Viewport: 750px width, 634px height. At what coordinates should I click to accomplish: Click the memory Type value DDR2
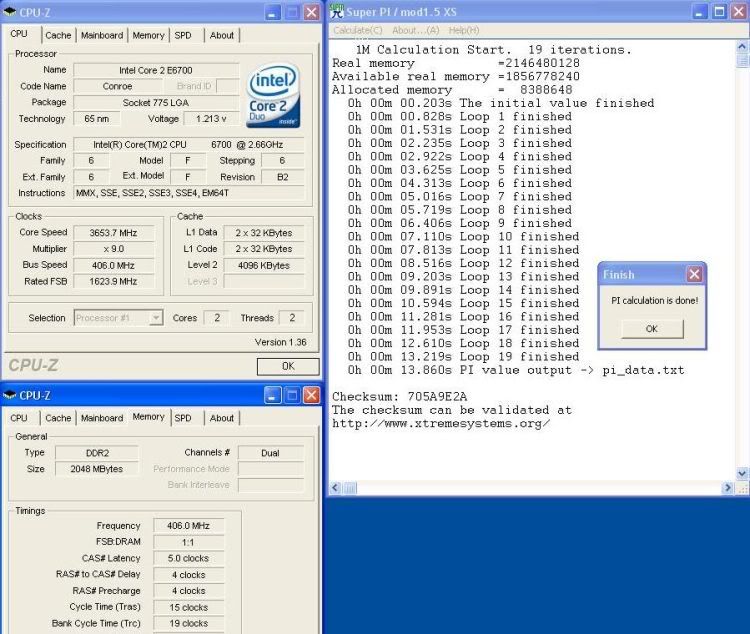click(x=97, y=453)
